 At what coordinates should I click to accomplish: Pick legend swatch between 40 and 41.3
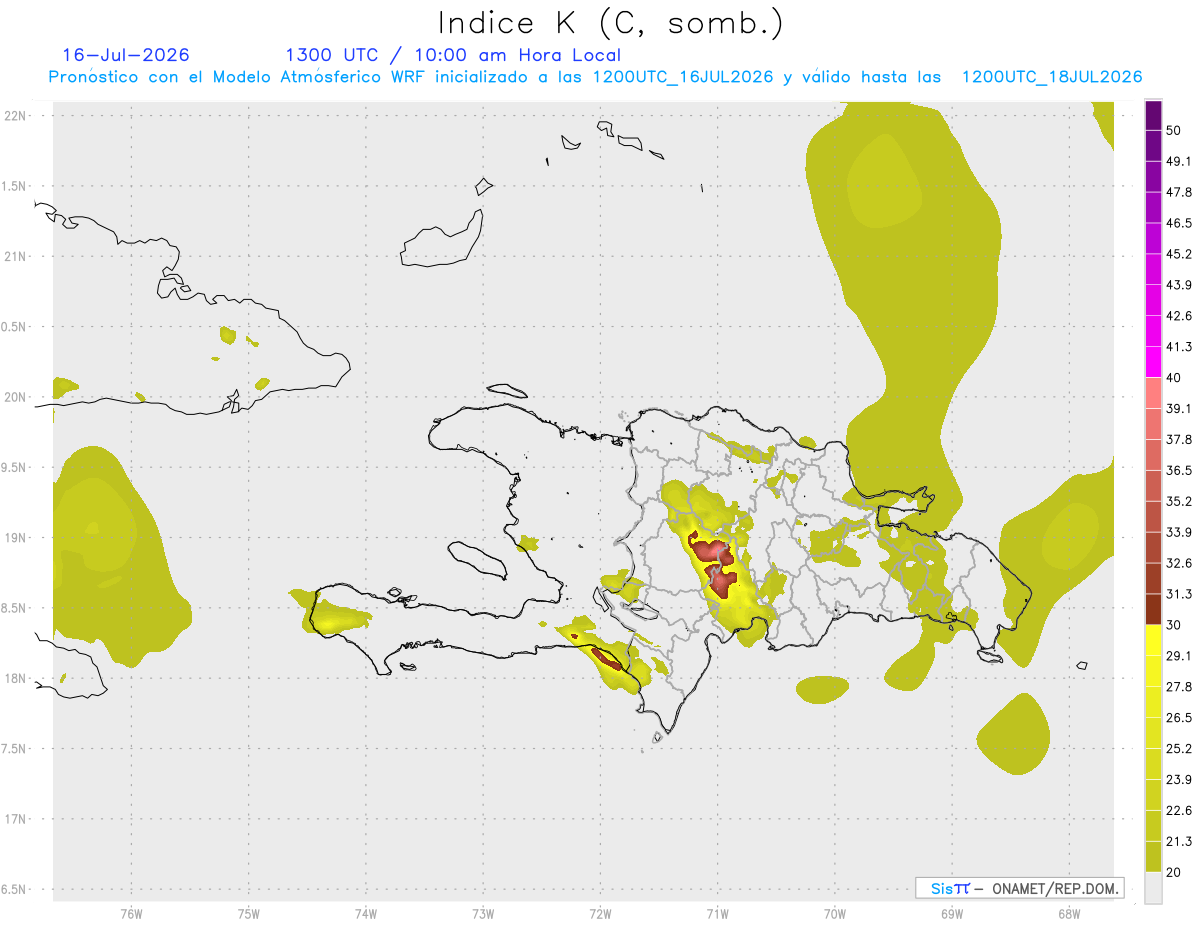(x=1153, y=362)
